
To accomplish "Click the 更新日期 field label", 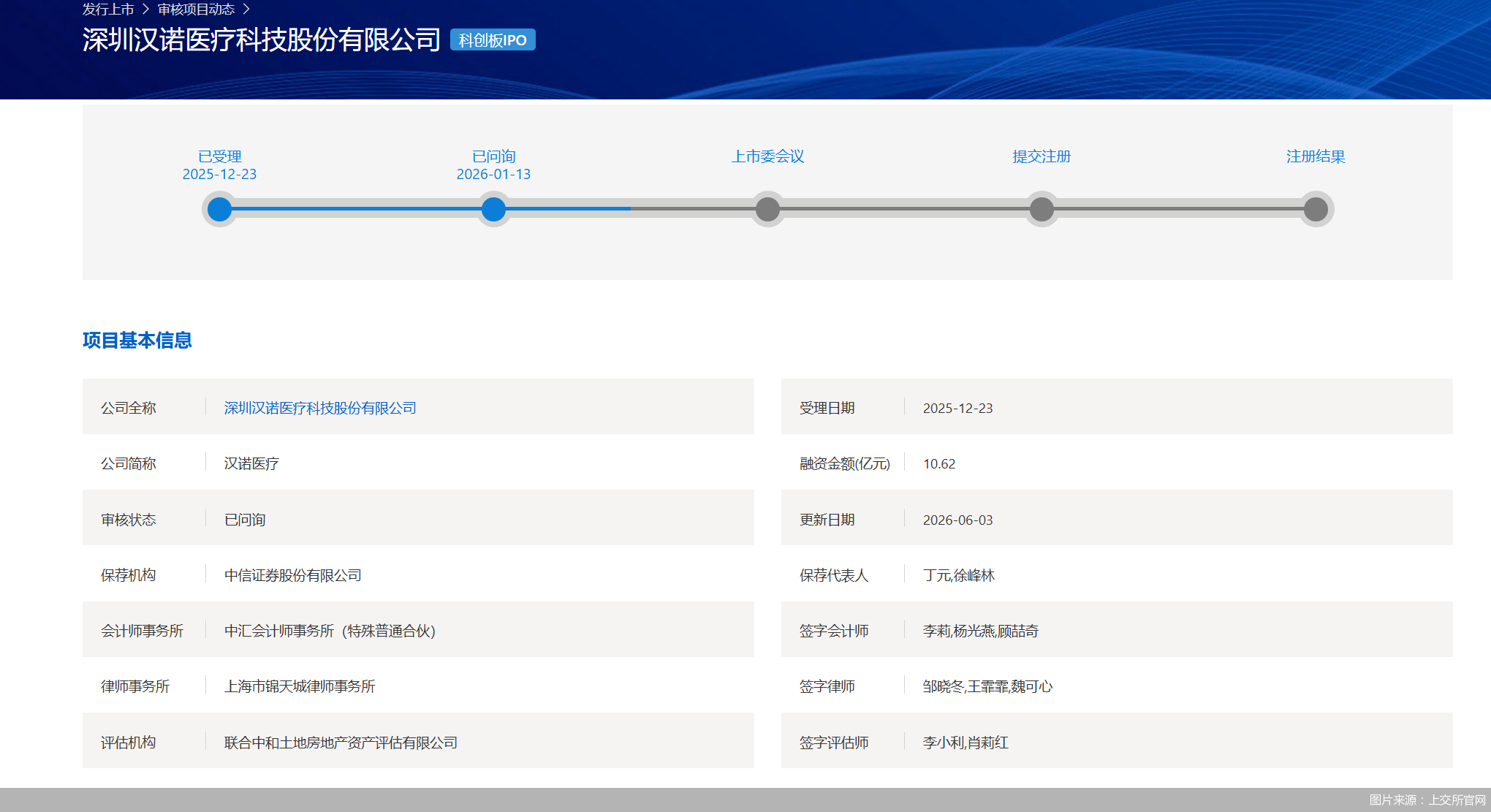I will click(x=827, y=520).
